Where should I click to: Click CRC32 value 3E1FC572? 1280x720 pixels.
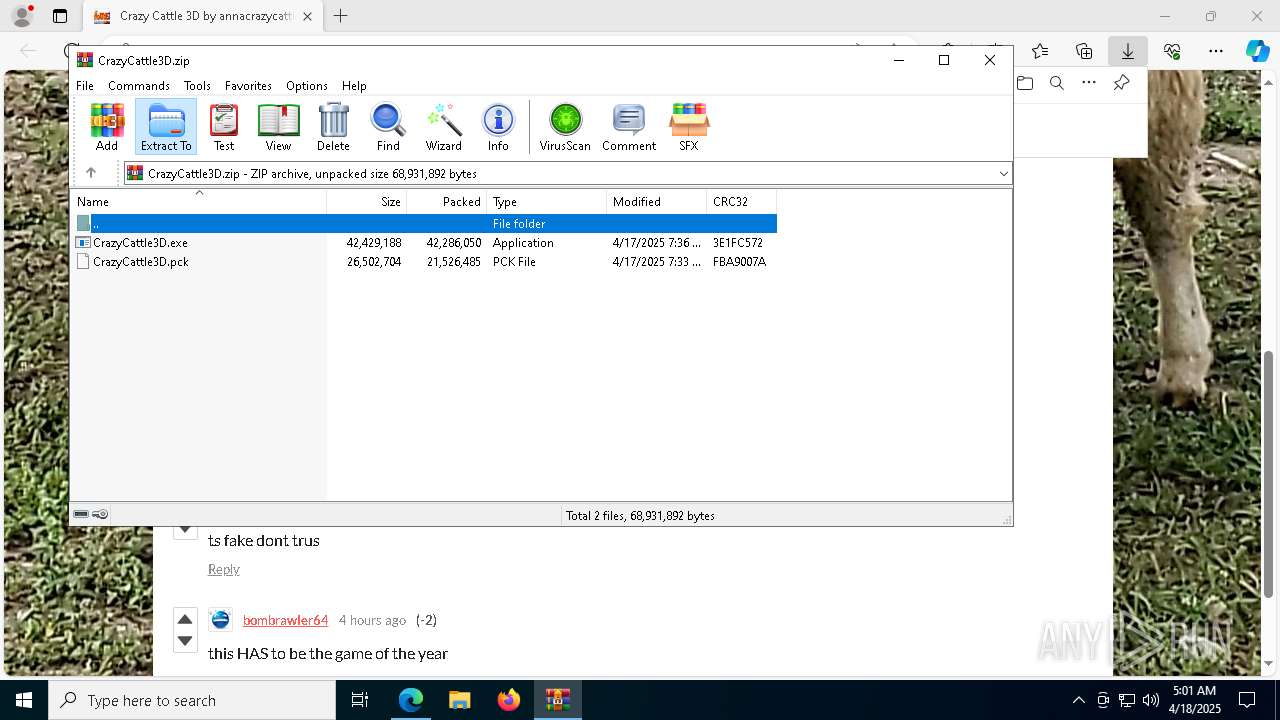[738, 243]
